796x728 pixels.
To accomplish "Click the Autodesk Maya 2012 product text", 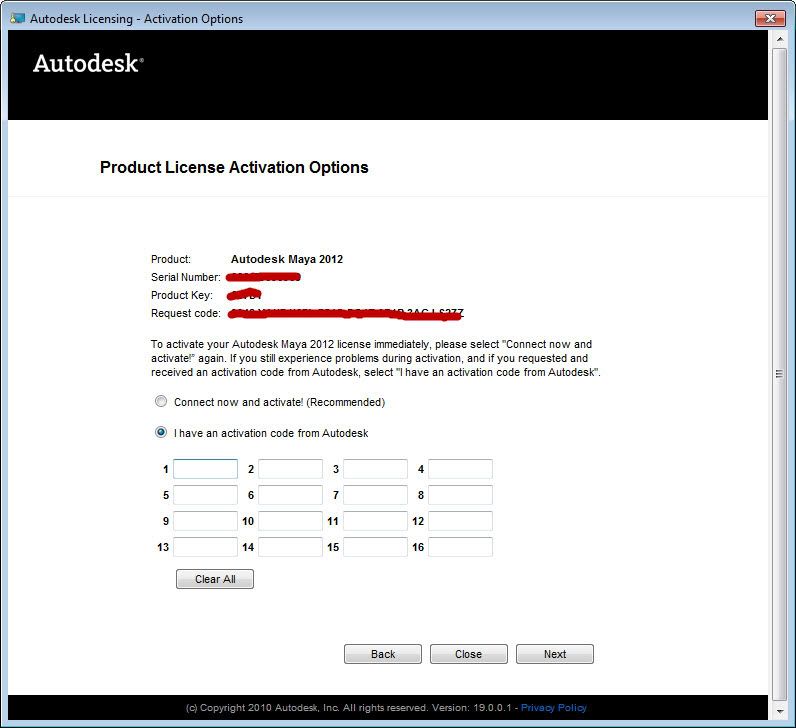I will [x=287, y=259].
